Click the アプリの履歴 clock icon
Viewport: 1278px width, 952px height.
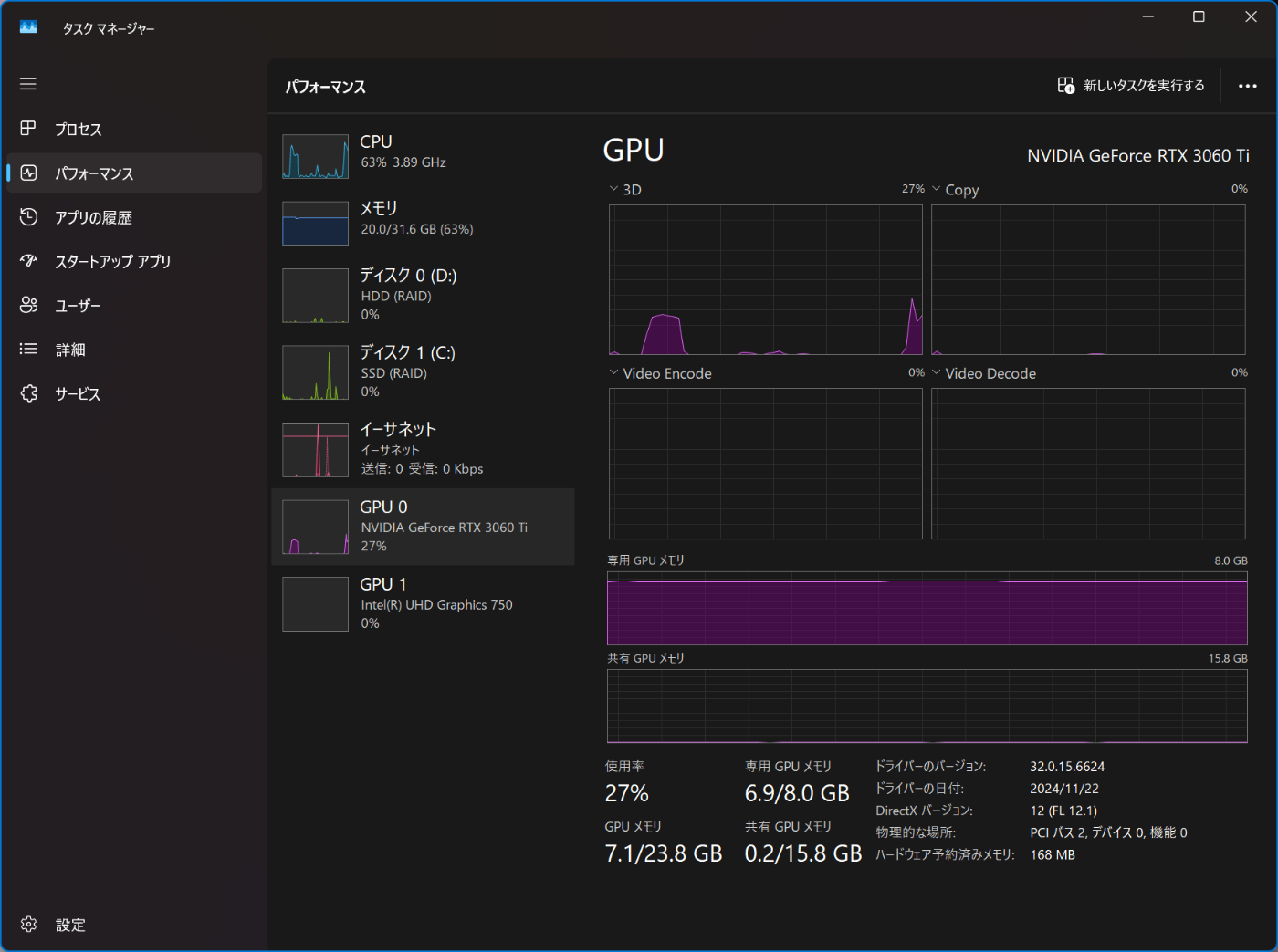point(28,216)
